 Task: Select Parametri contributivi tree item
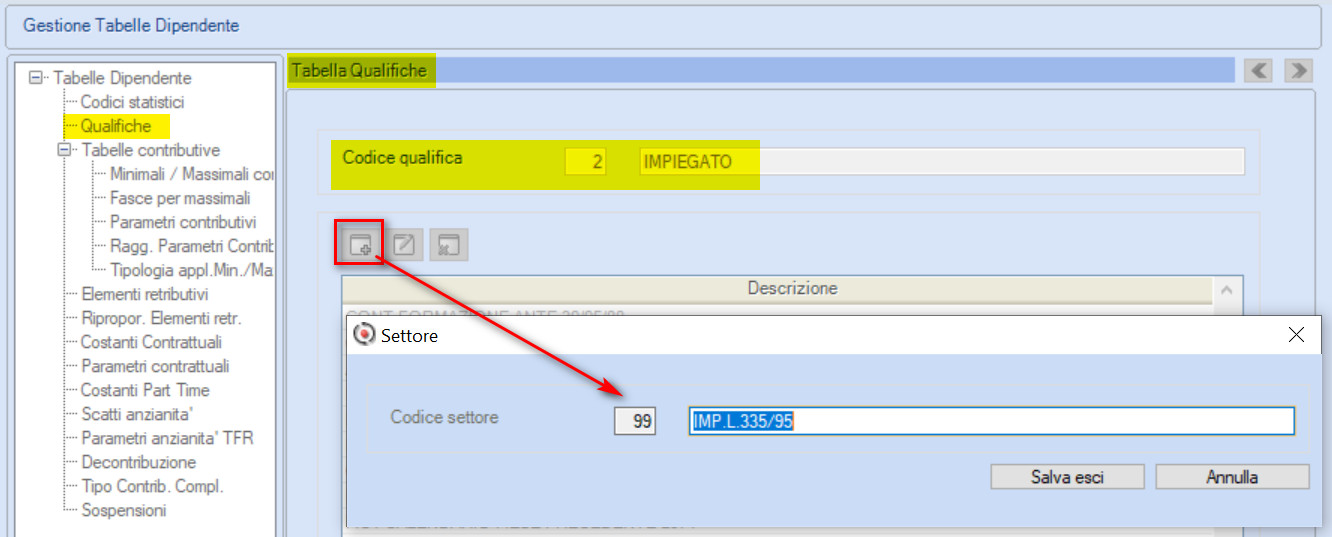[183, 222]
